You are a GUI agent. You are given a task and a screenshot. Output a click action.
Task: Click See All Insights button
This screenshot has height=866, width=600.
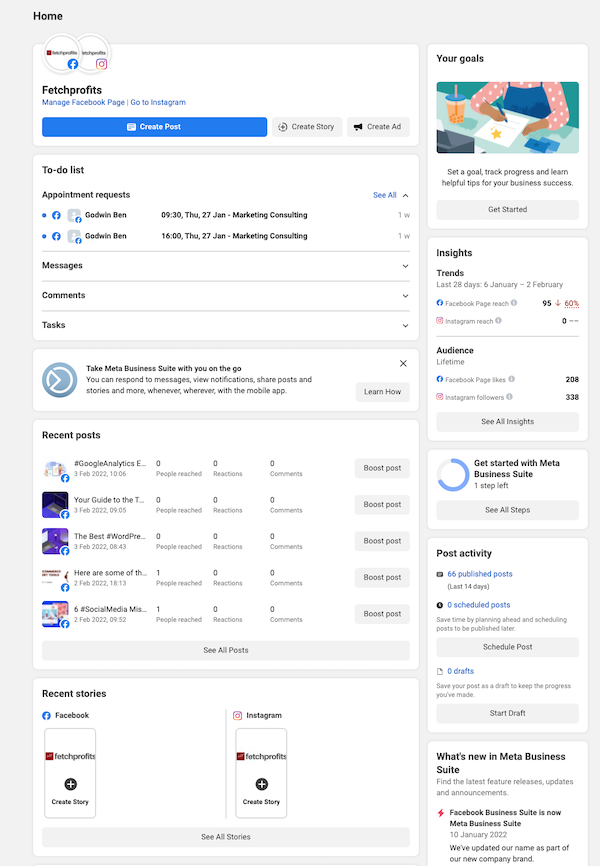pos(508,421)
